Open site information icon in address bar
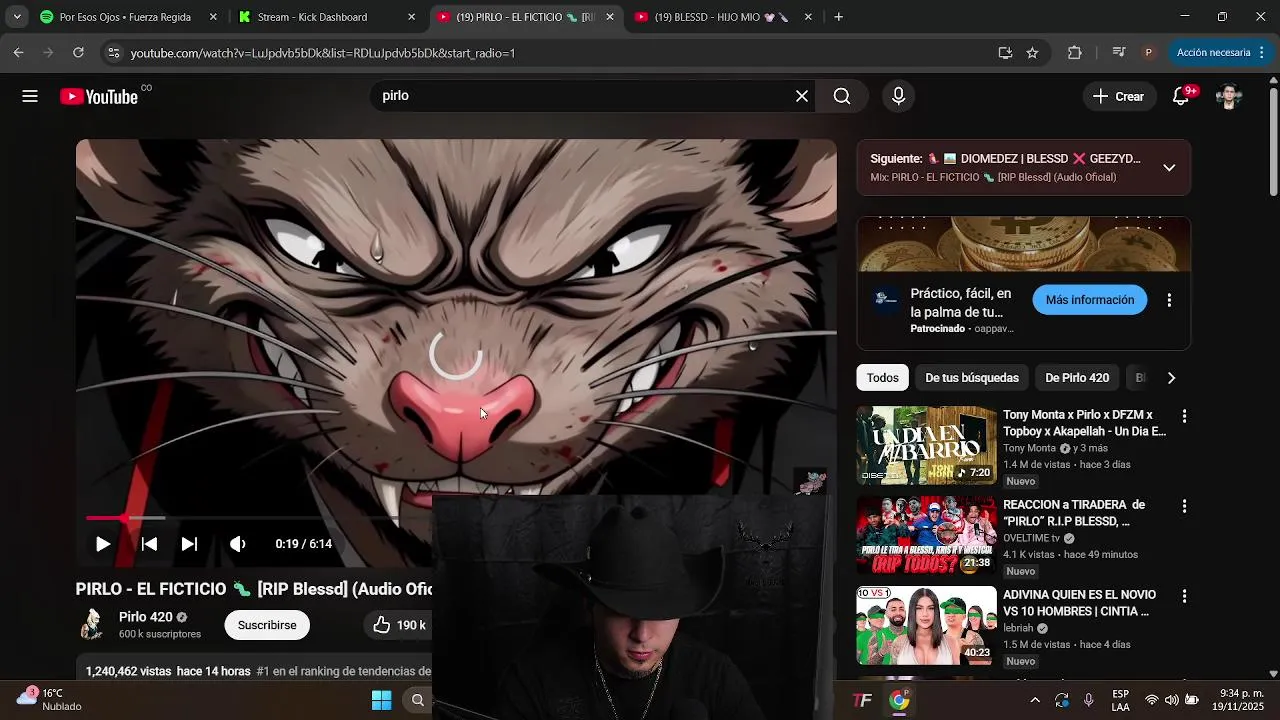Image resolution: width=1280 pixels, height=720 pixels. pyautogui.click(x=113, y=53)
